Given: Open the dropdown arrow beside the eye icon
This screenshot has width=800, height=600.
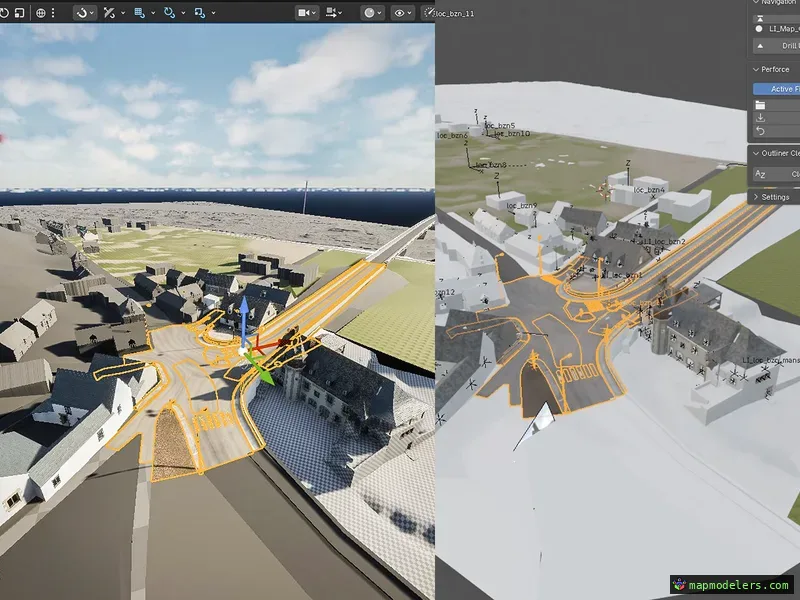Looking at the screenshot, I should pos(409,13).
